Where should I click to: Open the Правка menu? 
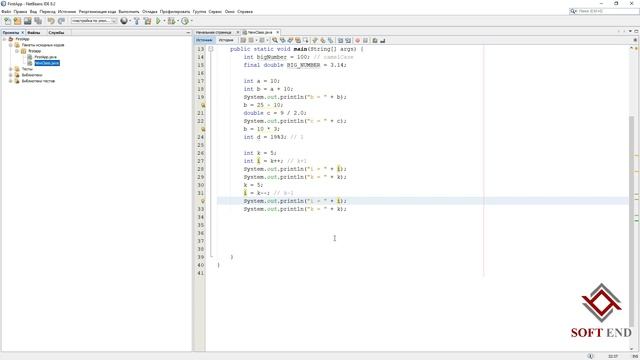pyautogui.click(x=20, y=11)
